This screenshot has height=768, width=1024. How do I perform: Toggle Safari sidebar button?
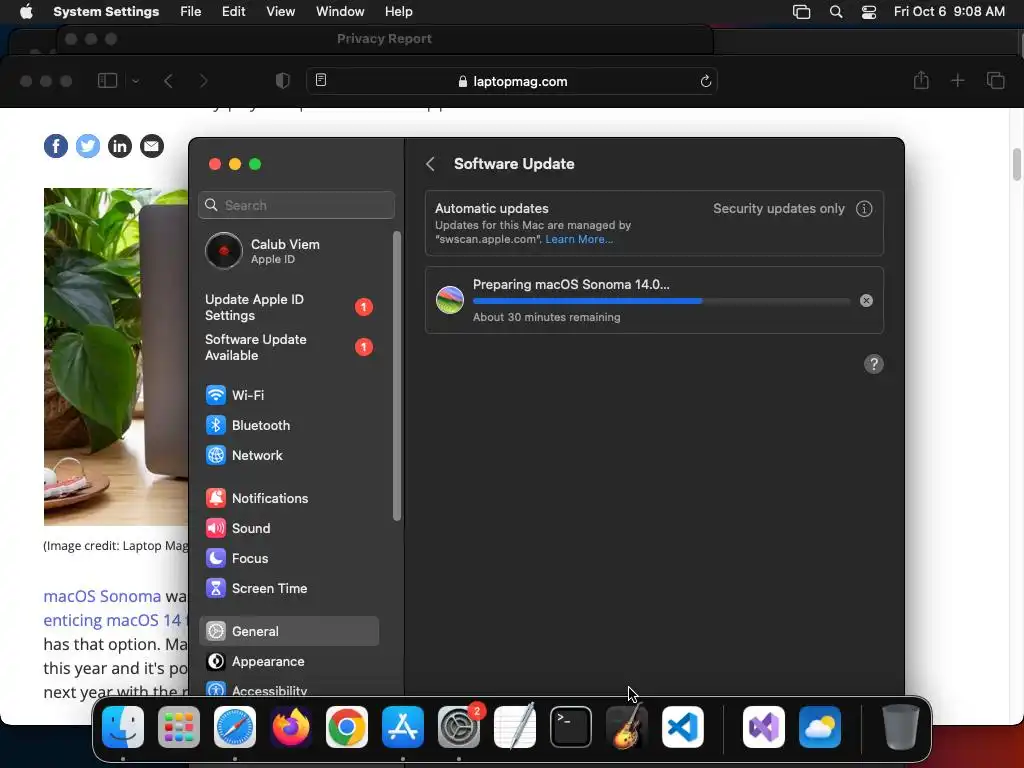[x=107, y=81]
